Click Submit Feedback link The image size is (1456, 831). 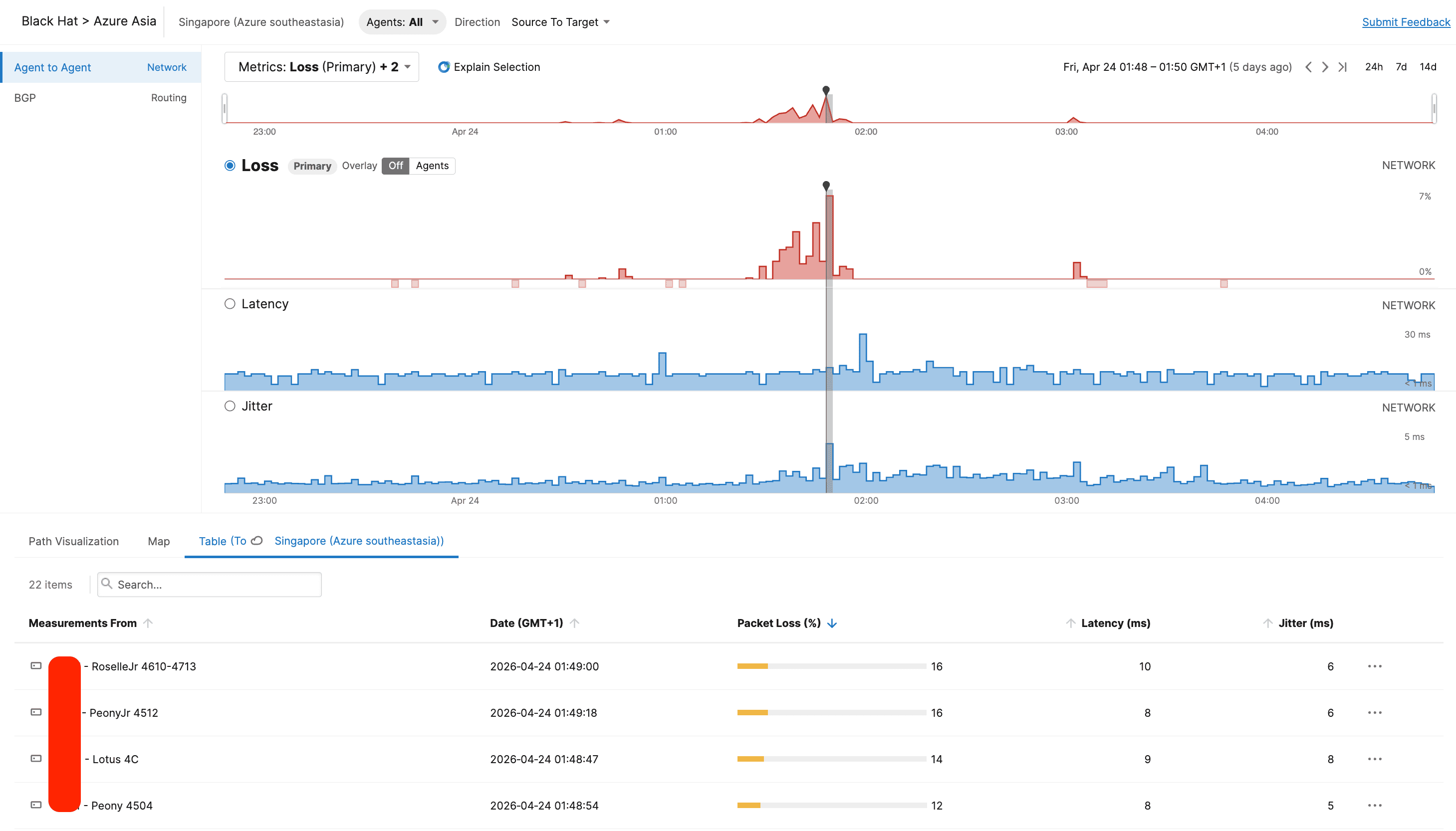[1406, 21]
